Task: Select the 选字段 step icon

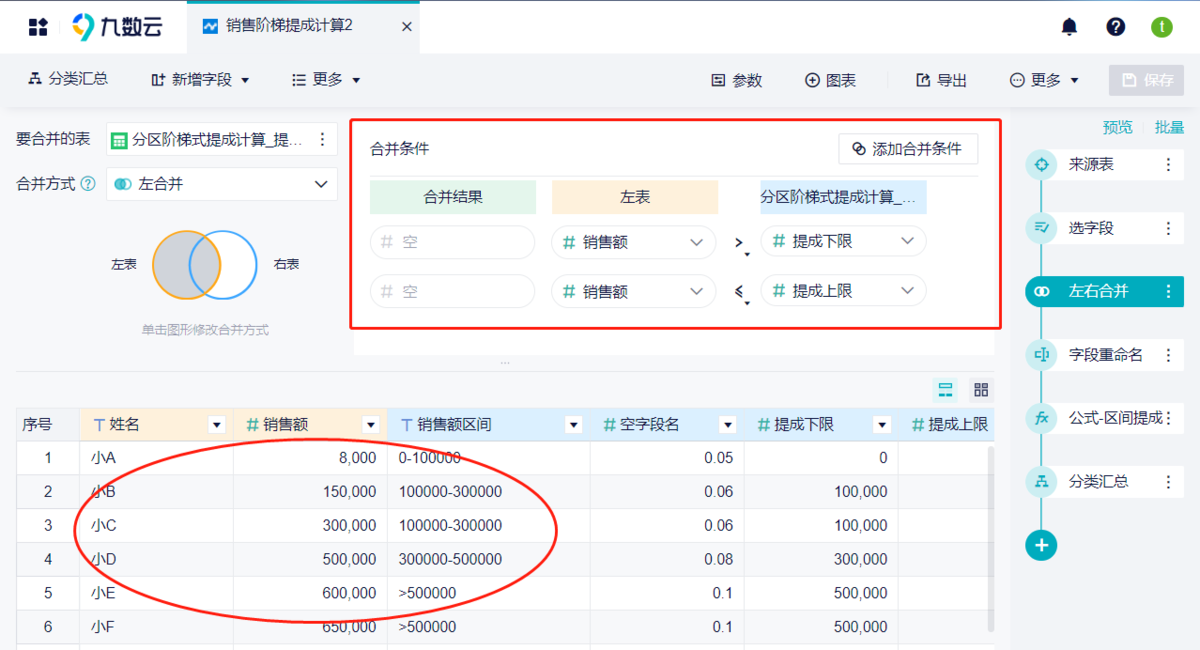Action: coord(1040,228)
